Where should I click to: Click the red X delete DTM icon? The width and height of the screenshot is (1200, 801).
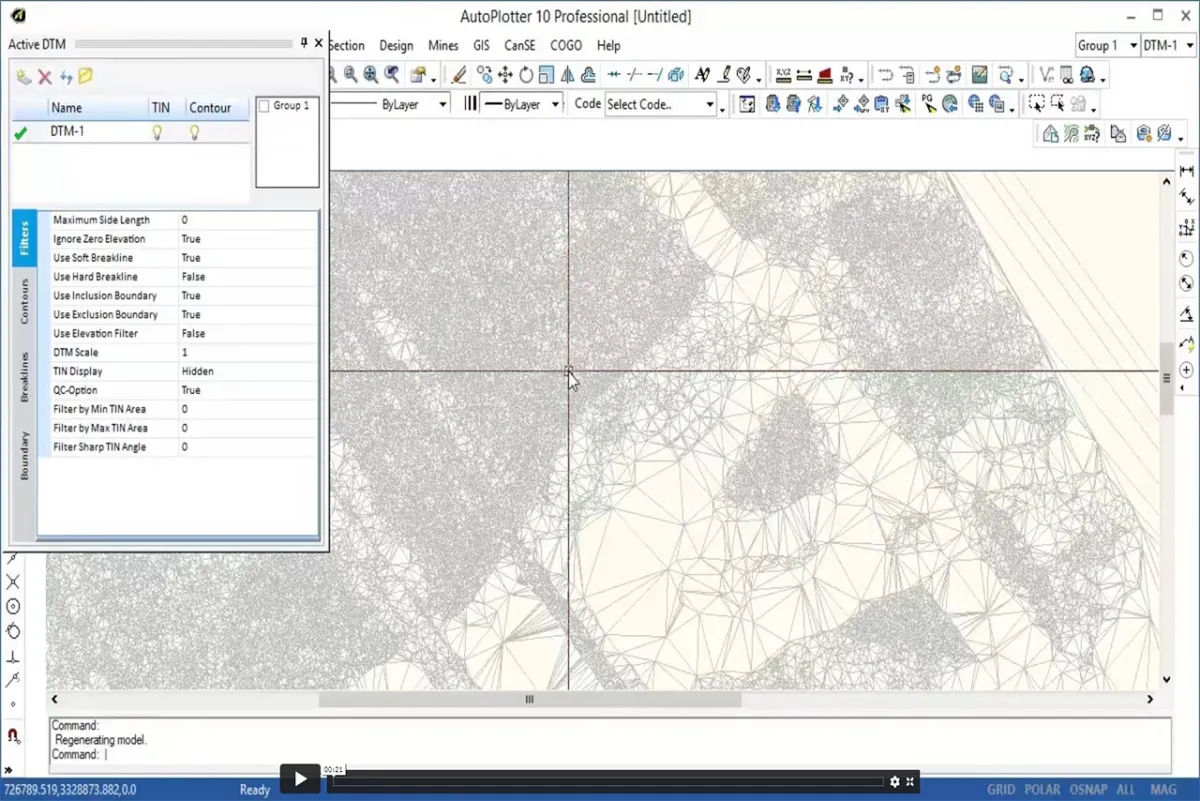pos(45,77)
